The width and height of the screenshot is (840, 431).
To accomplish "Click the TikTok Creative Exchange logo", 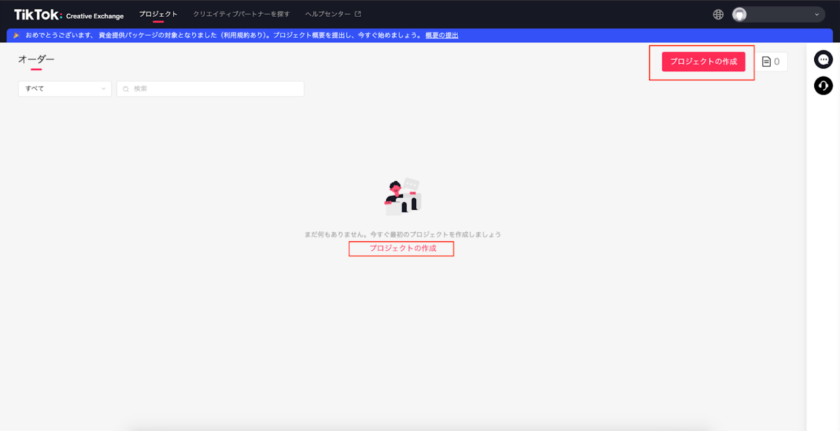I will pos(68,15).
